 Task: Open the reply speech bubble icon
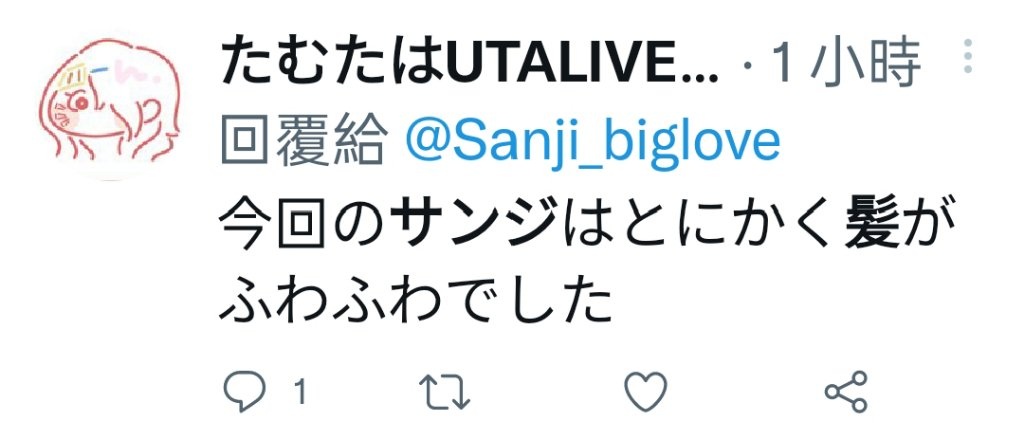[245, 391]
